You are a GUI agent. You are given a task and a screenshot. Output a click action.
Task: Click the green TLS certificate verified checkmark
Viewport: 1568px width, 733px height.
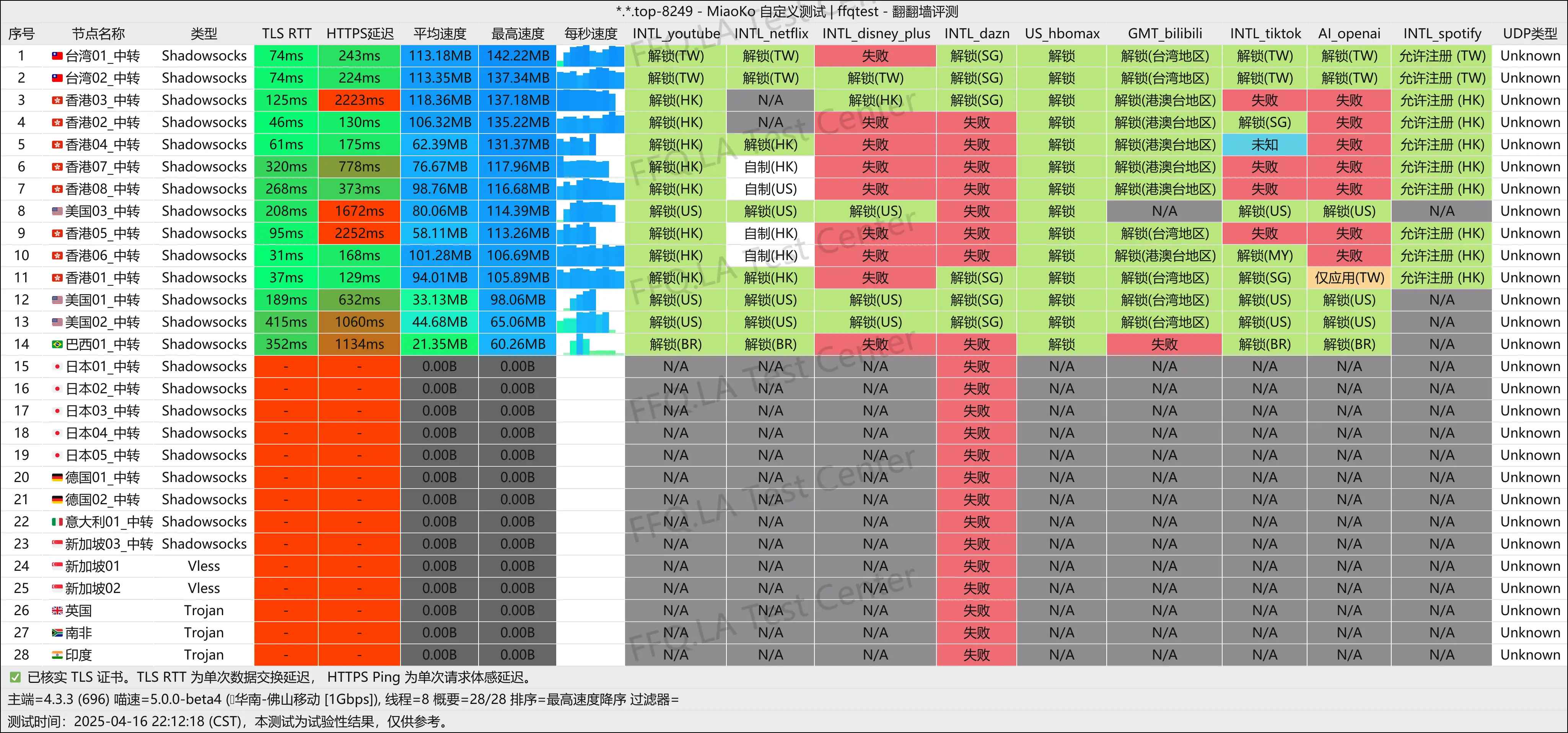pos(15,677)
